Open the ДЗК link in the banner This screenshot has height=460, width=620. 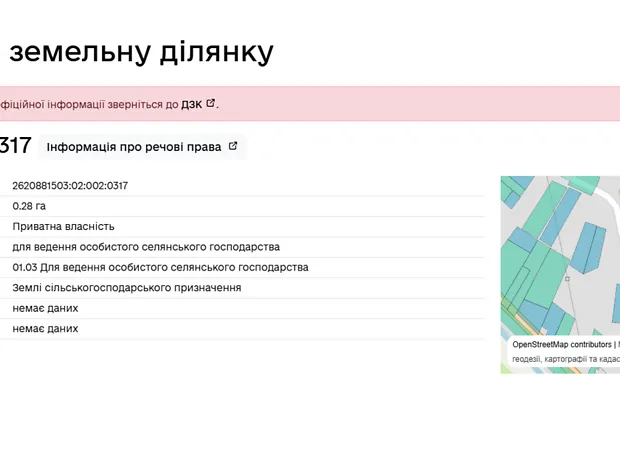(191, 104)
